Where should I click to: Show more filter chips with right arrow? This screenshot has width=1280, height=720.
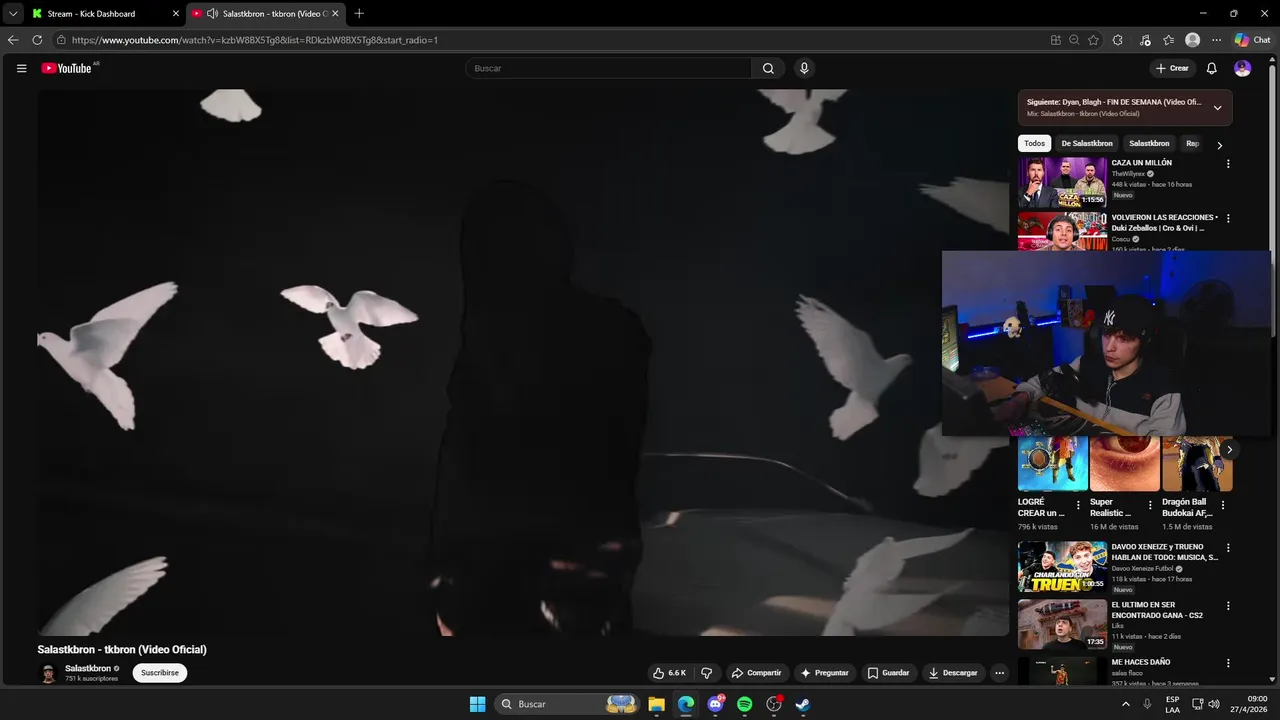pyautogui.click(x=1219, y=145)
